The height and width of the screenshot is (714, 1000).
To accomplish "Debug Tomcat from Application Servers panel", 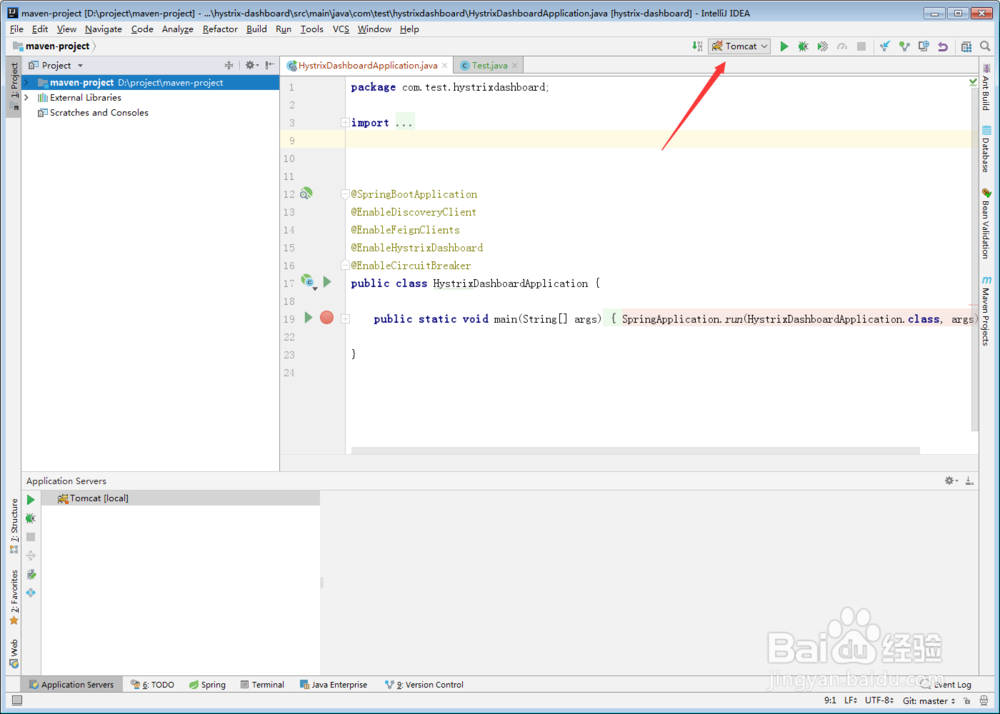I will [x=31, y=518].
